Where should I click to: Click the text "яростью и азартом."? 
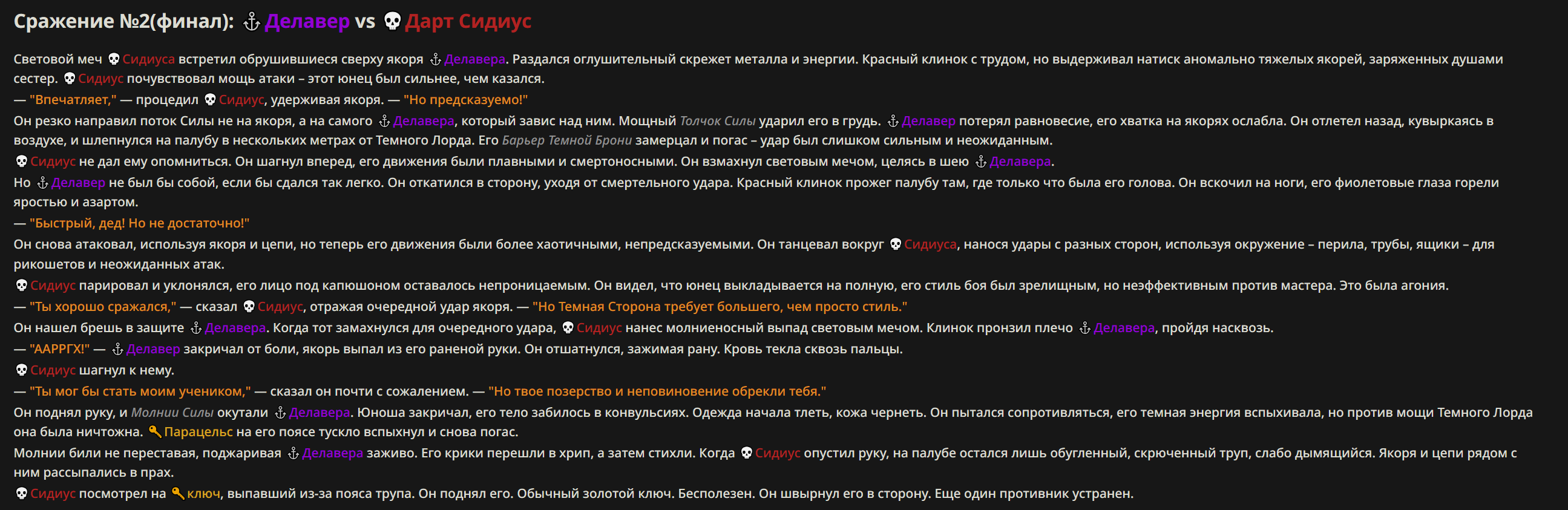tap(76, 202)
